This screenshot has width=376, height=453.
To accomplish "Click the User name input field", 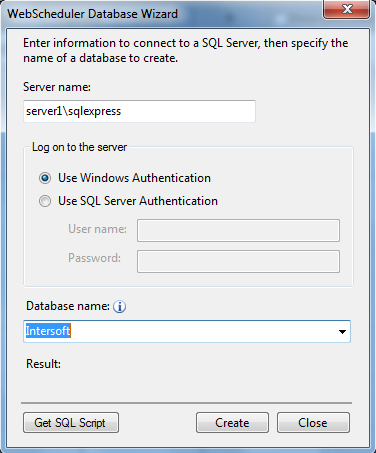I will [x=238, y=230].
